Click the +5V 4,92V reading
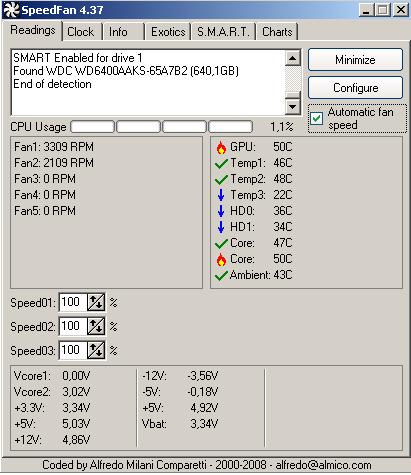This screenshot has width=411, height=475. [x=180, y=408]
